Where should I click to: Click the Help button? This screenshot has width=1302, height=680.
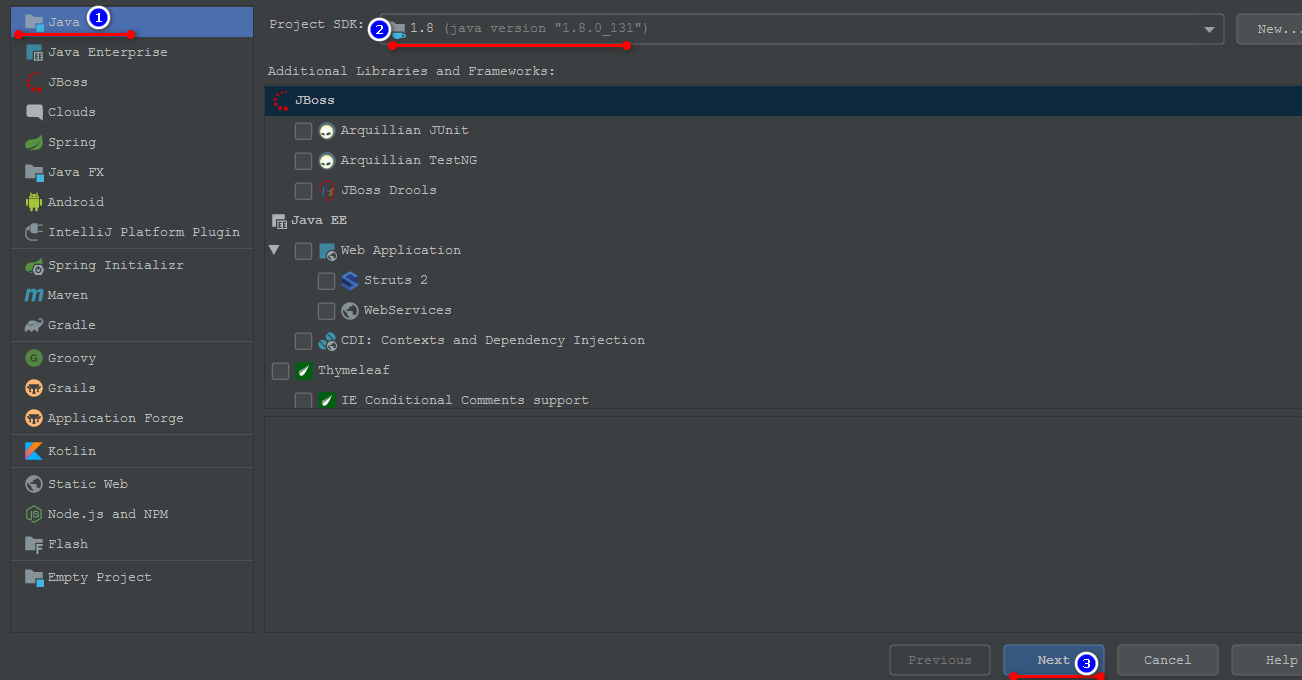[1268, 660]
